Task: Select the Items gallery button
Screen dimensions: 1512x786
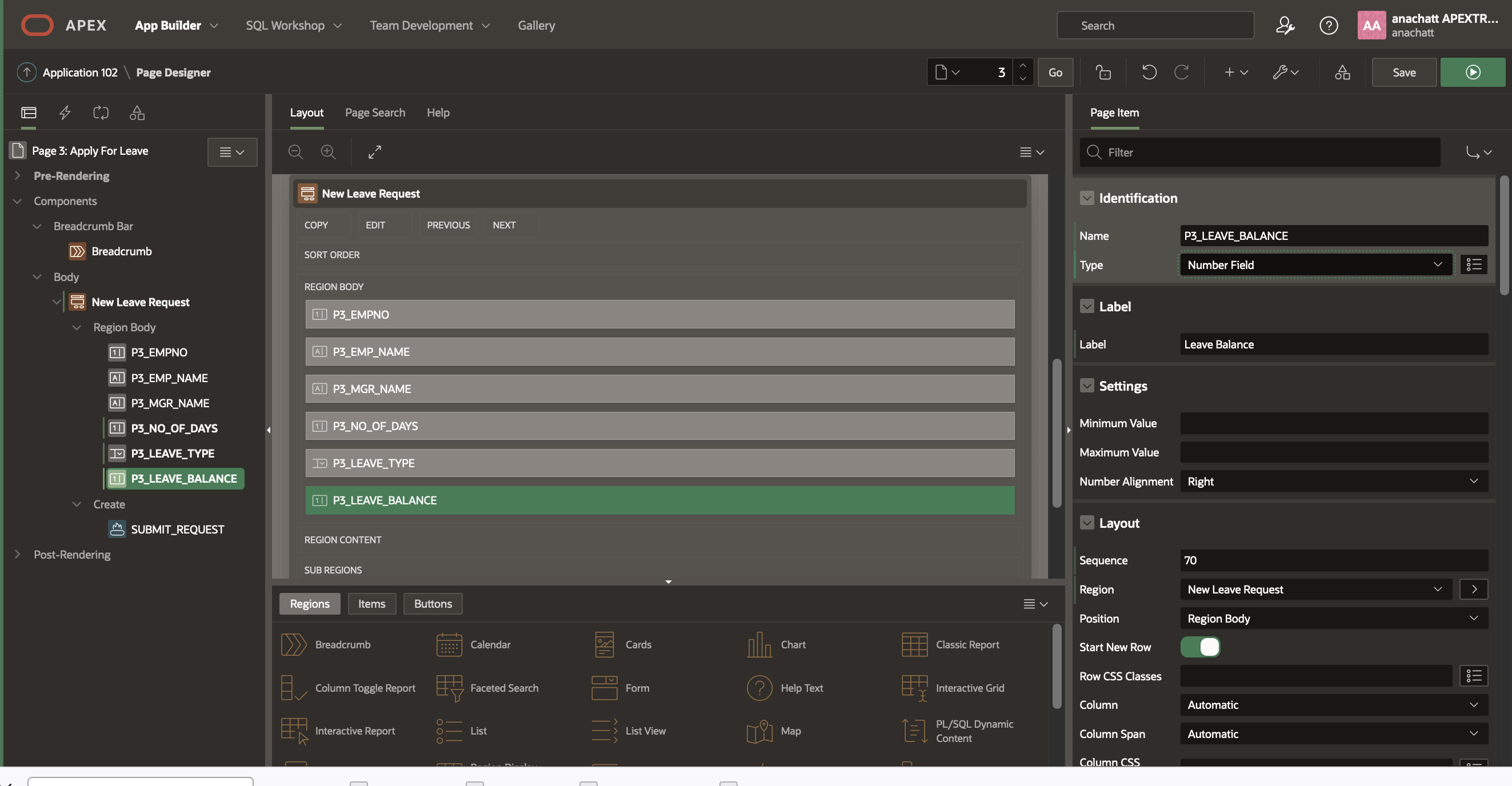Action: coord(371,604)
